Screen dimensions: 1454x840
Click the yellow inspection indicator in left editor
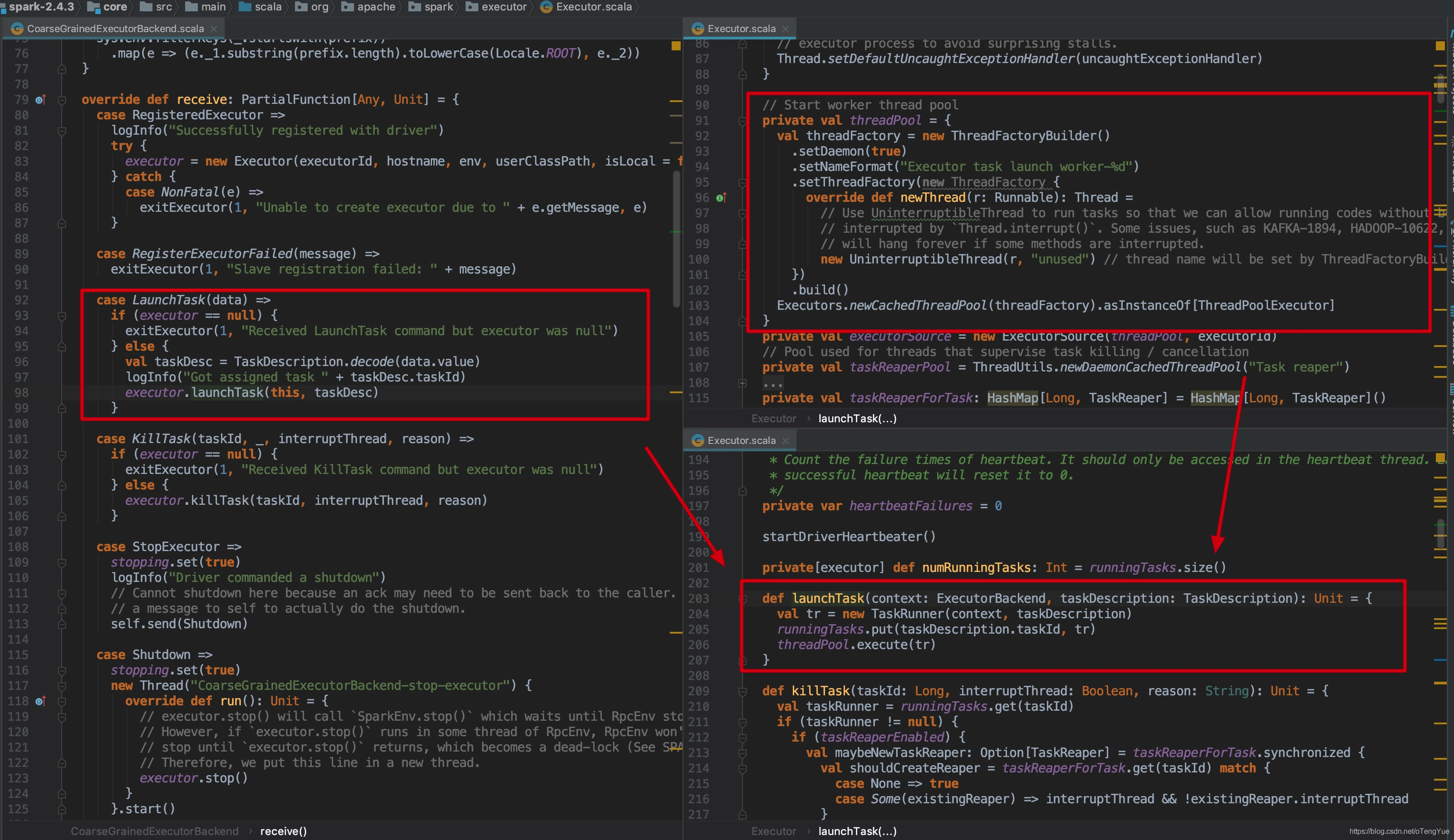point(676,45)
